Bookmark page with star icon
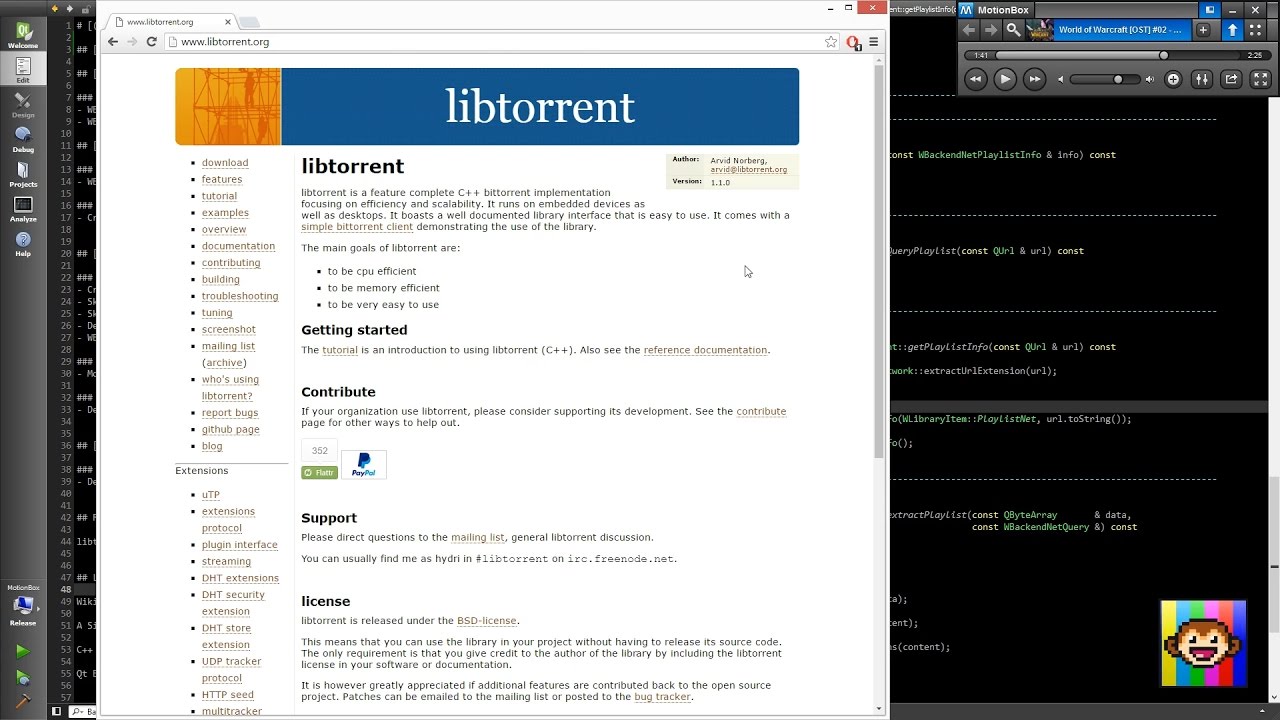Viewport: 1280px width, 720px height. (x=831, y=42)
